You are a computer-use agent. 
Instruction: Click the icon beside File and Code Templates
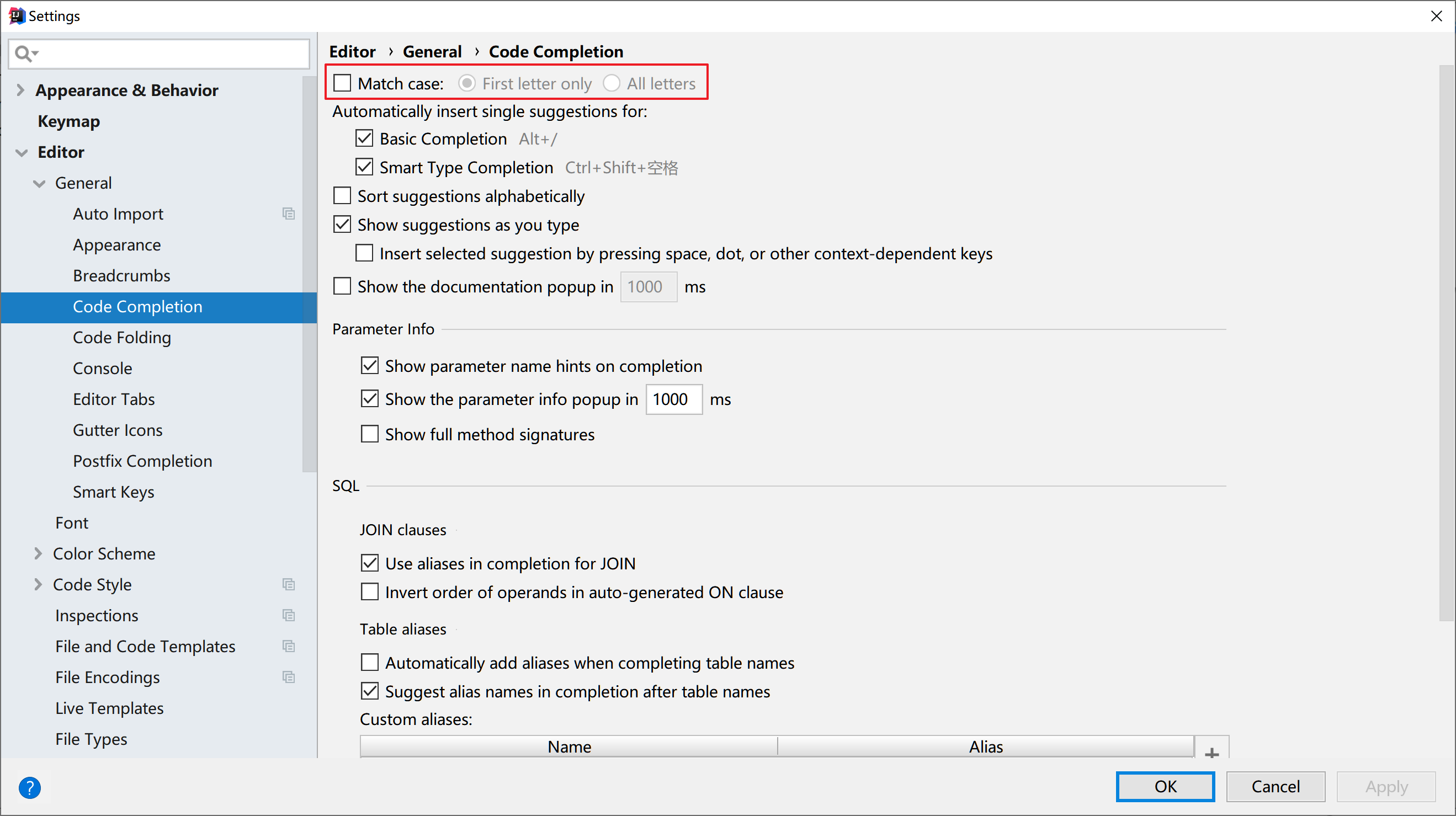pos(288,646)
